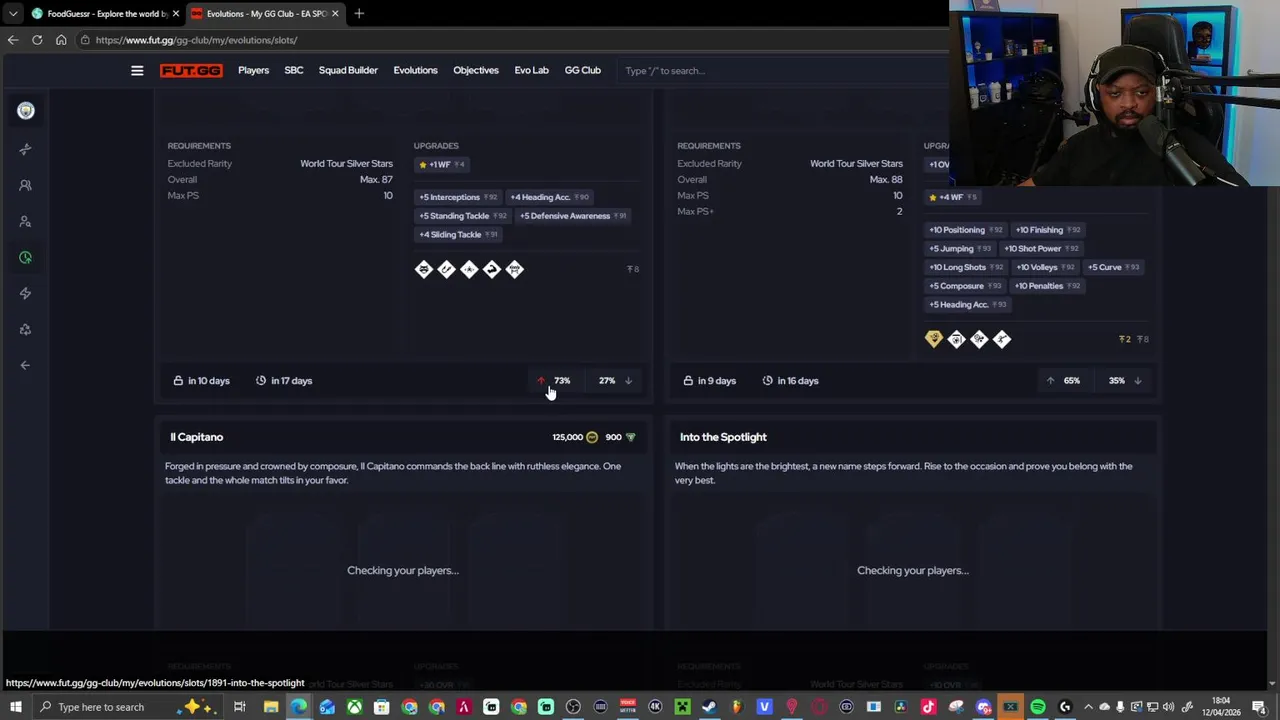Open the FUT.GG hamburger menu
1280x720 pixels.
pos(137,70)
